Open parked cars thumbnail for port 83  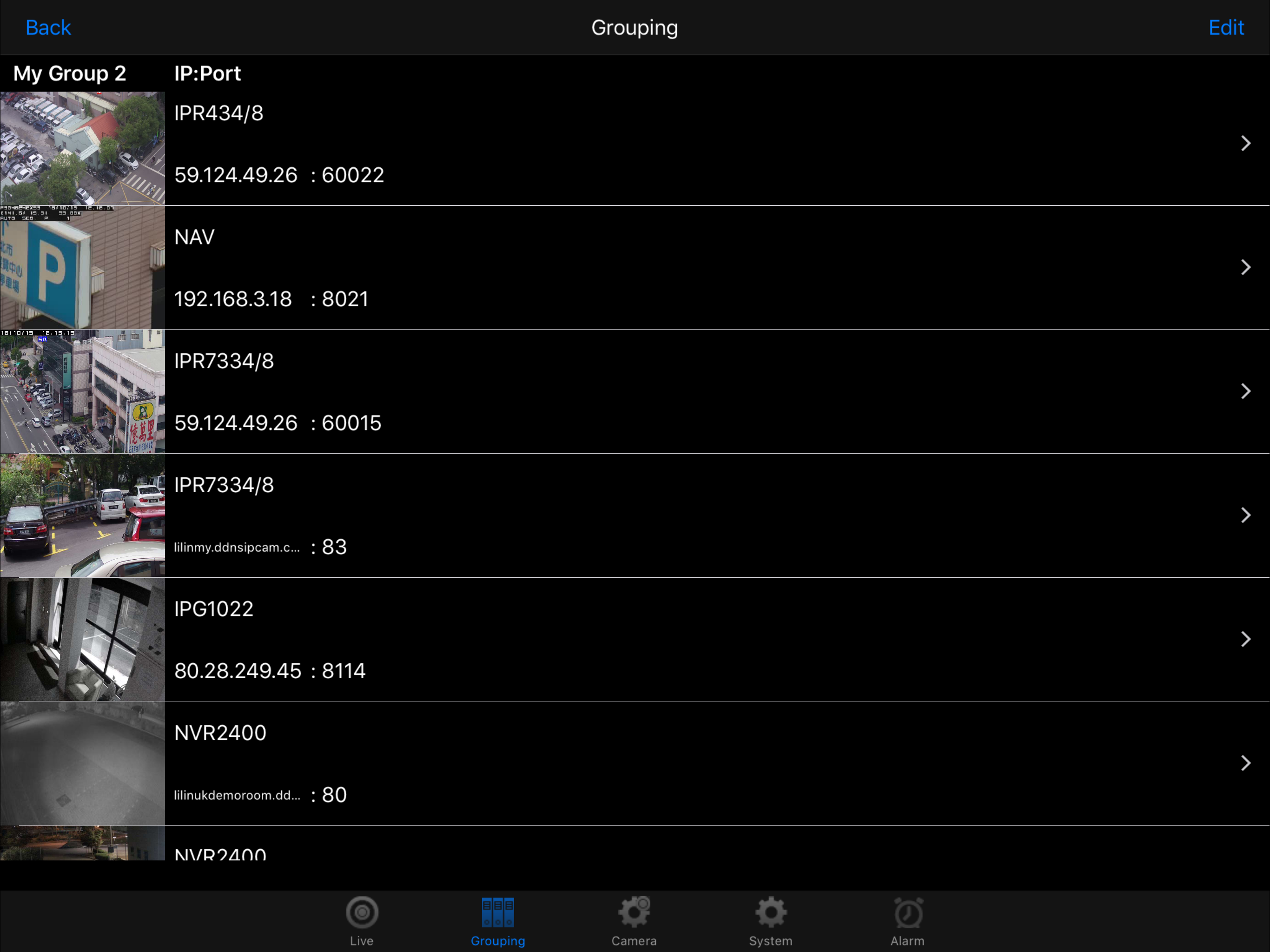pyautogui.click(x=83, y=516)
